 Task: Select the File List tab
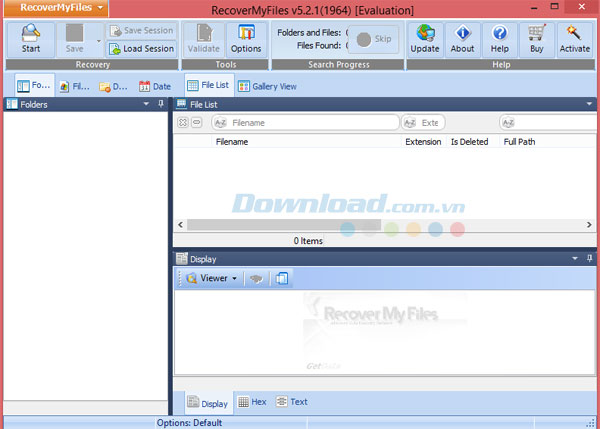(x=209, y=85)
